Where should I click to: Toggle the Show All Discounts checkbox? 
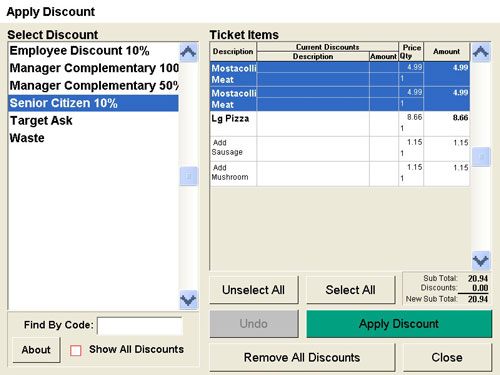coord(76,350)
